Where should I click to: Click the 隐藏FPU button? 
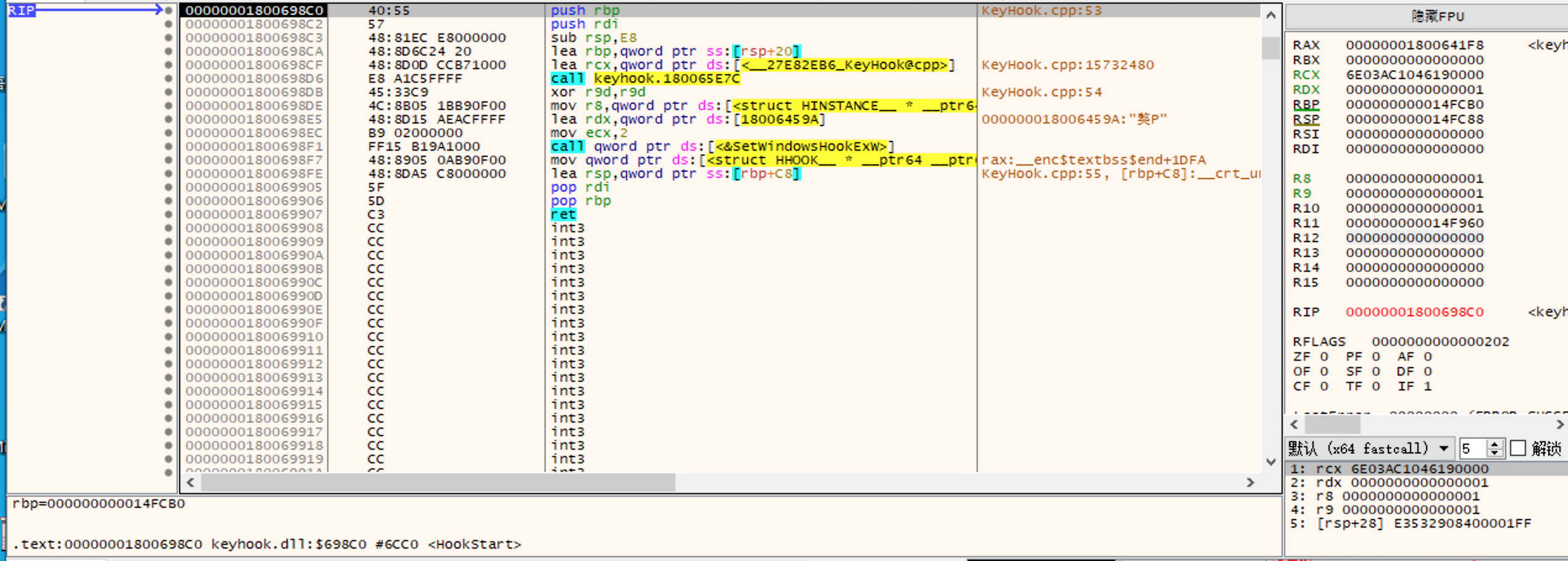click(1438, 16)
